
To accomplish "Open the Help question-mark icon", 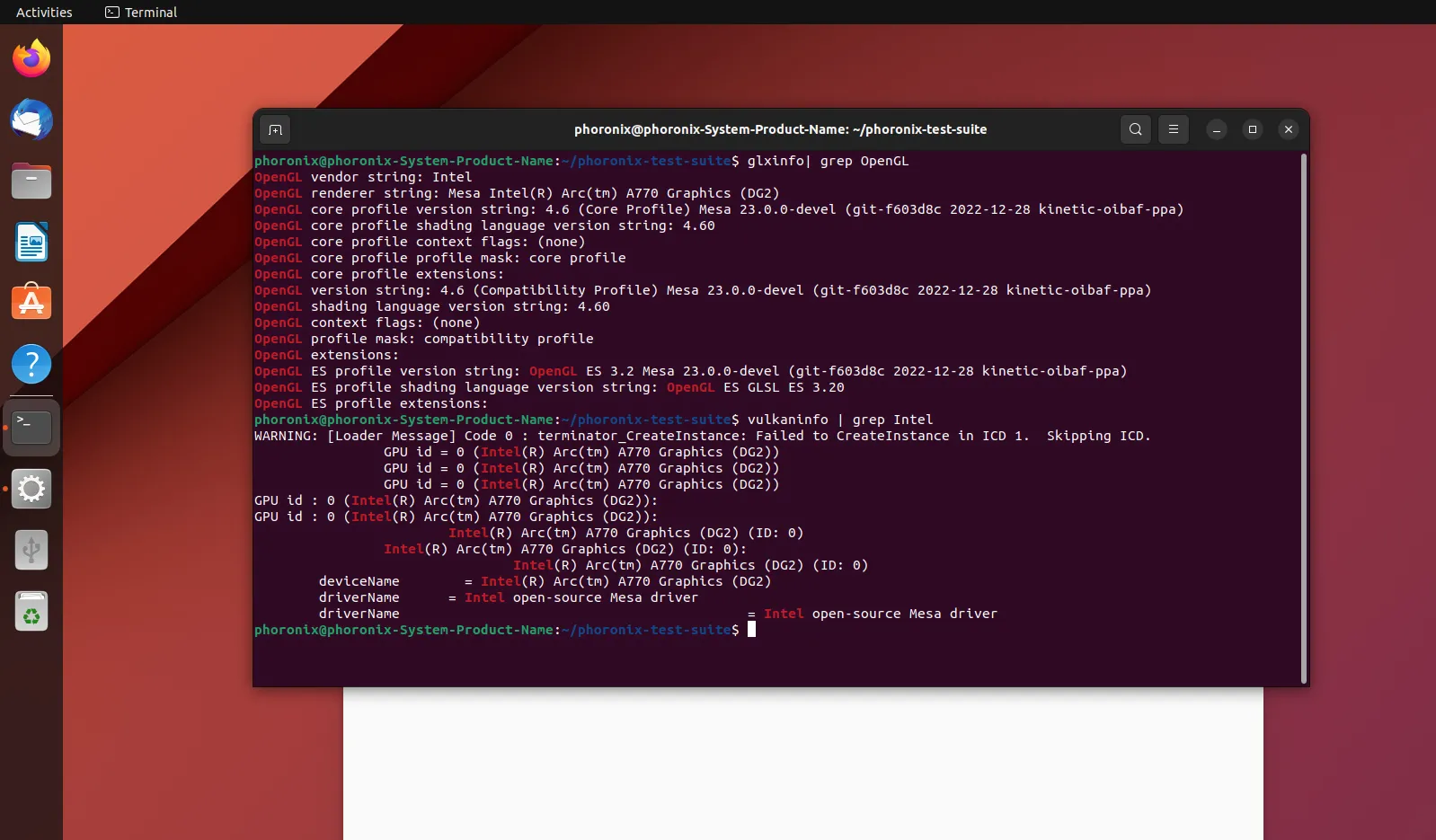I will [x=31, y=364].
